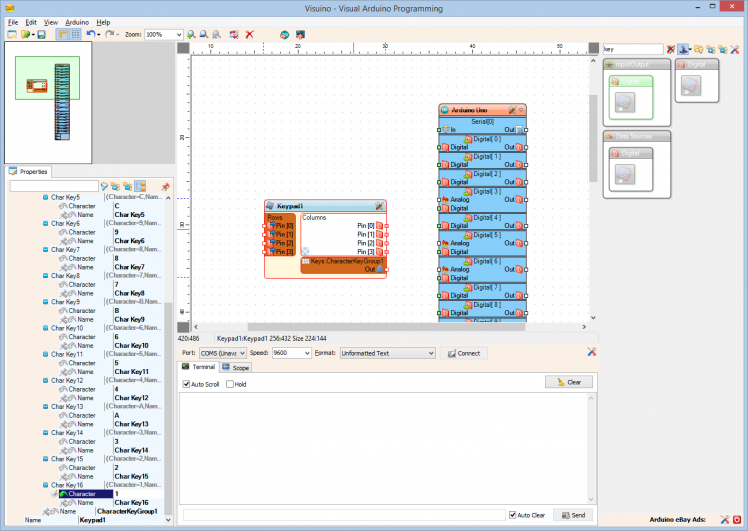
Task: Enable the Hold checkbox
Action: (230, 384)
